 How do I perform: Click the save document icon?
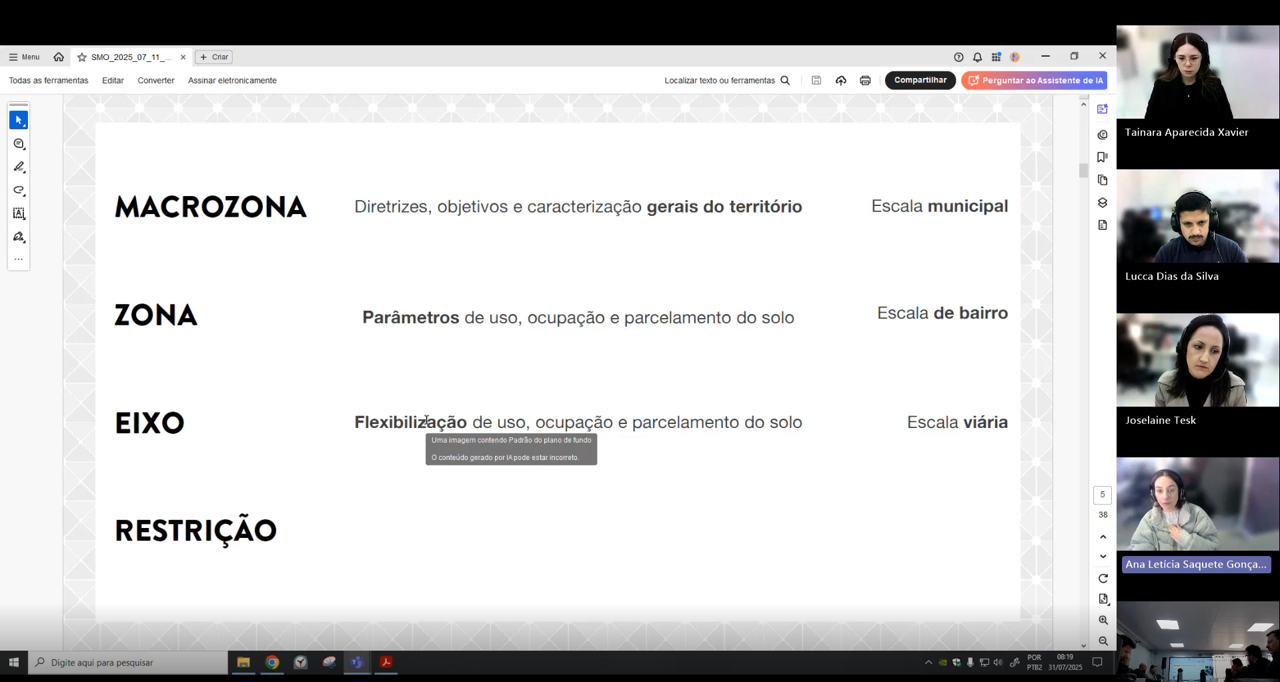pos(816,80)
